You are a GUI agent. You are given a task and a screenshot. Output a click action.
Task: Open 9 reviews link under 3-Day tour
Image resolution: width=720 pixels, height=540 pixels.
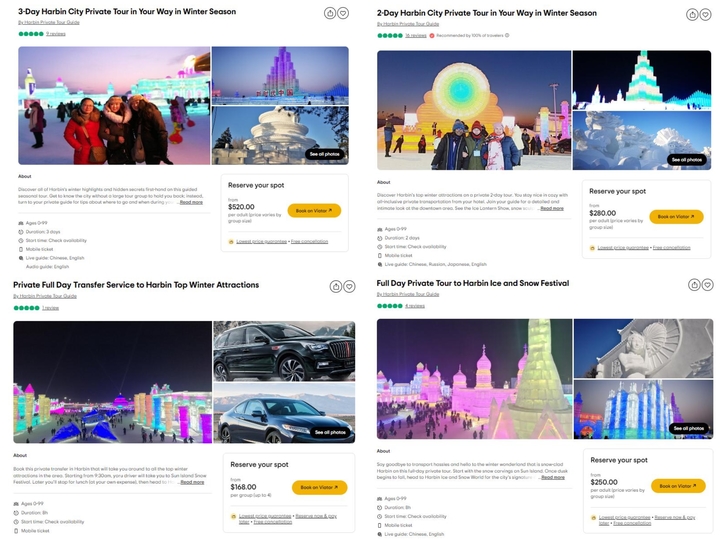click(56, 34)
